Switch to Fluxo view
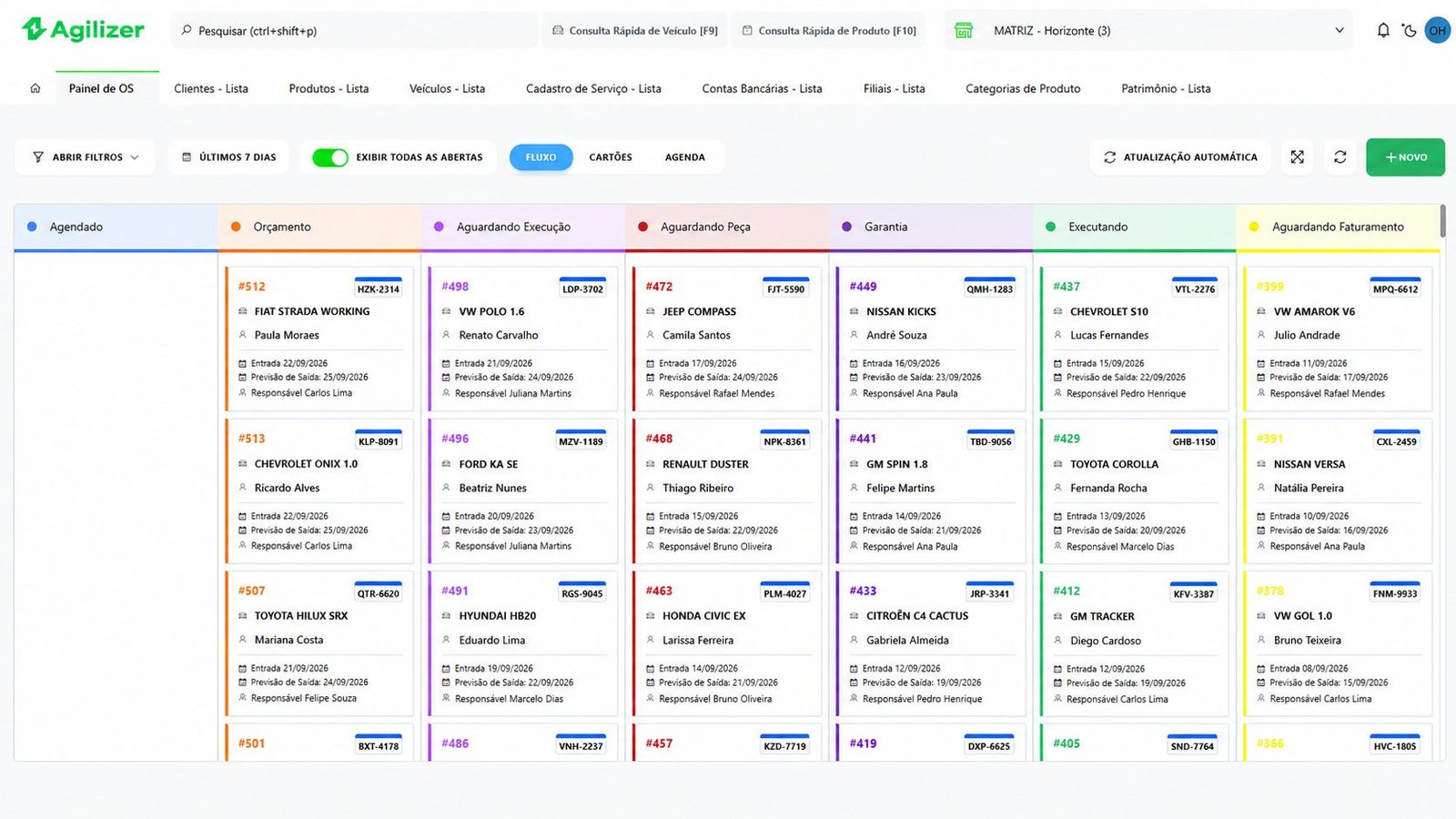The height and width of the screenshot is (819, 1456). point(541,157)
